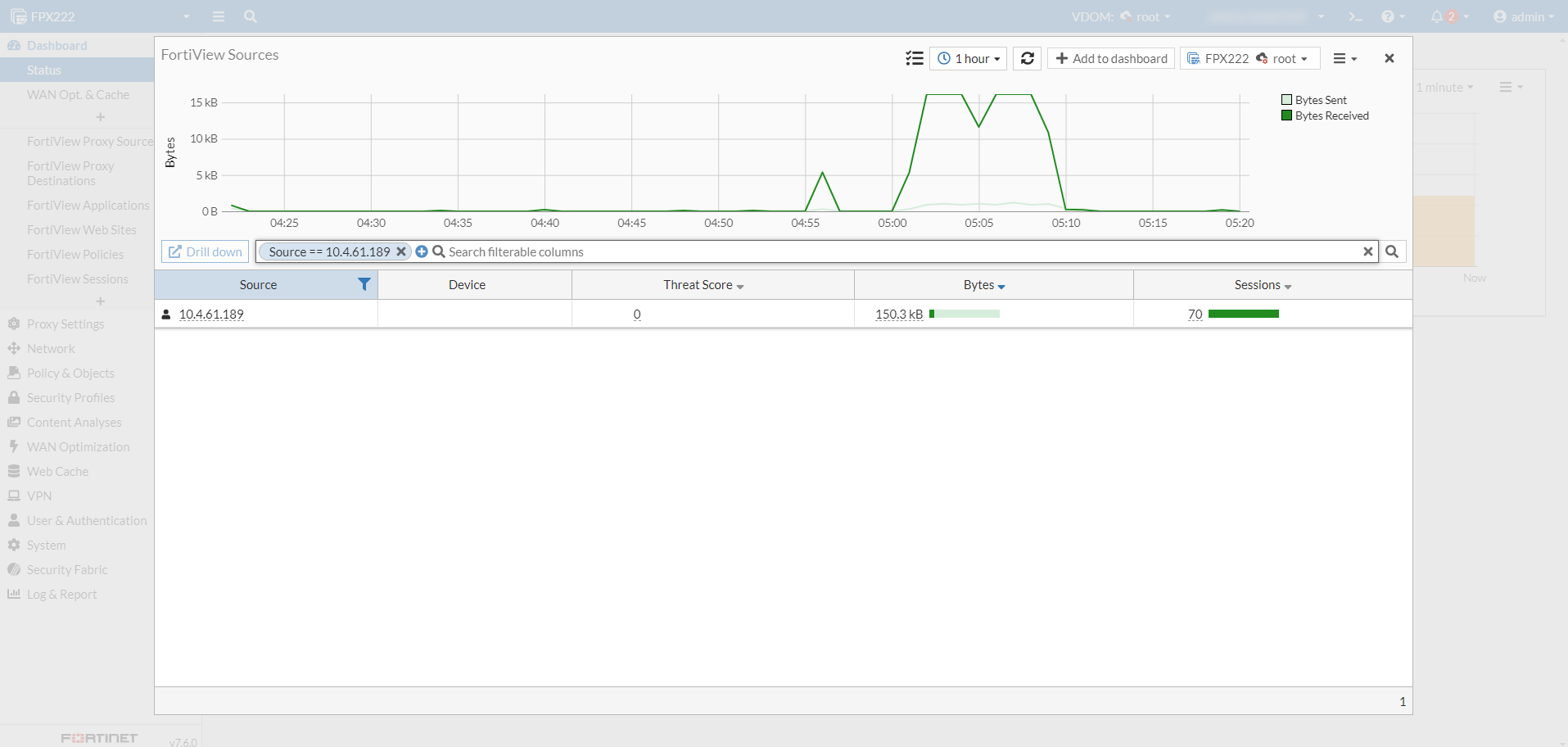
Task: Open the CLI console icon in top bar
Action: [1355, 16]
